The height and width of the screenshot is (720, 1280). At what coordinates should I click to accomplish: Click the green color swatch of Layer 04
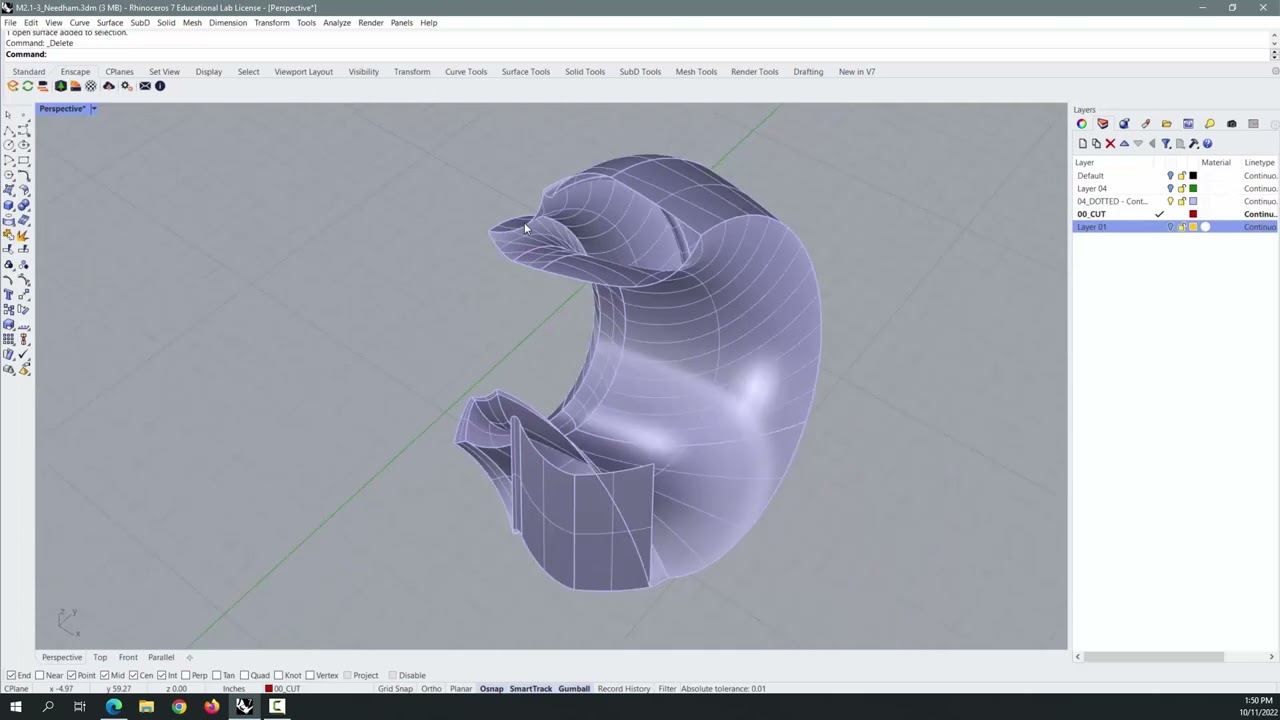tap(1193, 188)
